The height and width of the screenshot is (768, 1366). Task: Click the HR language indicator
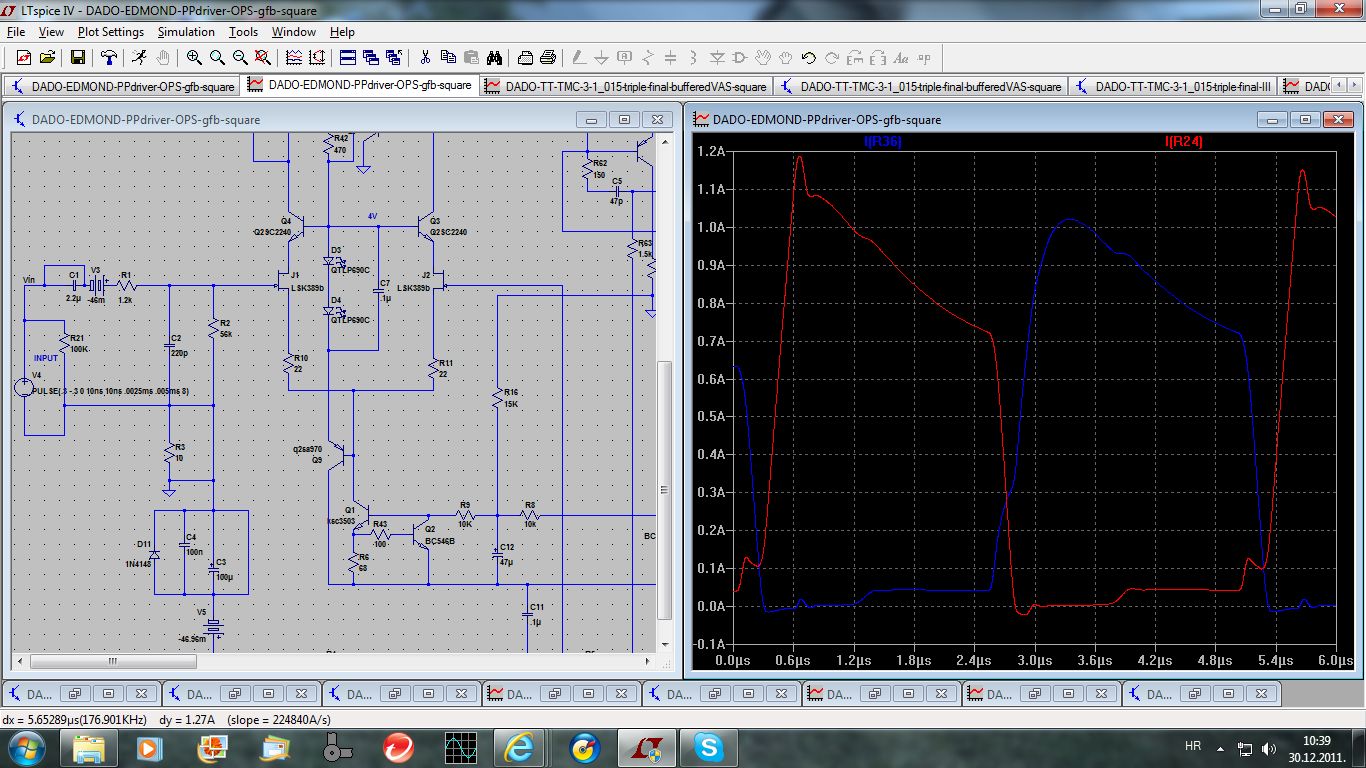[1192, 746]
